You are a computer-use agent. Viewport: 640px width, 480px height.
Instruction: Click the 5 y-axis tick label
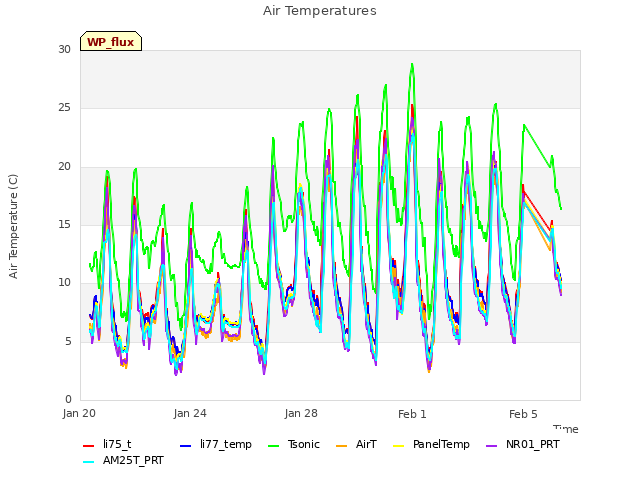[x=68, y=341]
